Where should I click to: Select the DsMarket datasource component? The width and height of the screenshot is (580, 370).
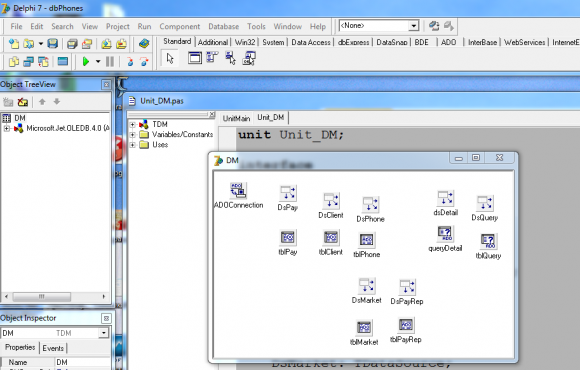click(367, 286)
